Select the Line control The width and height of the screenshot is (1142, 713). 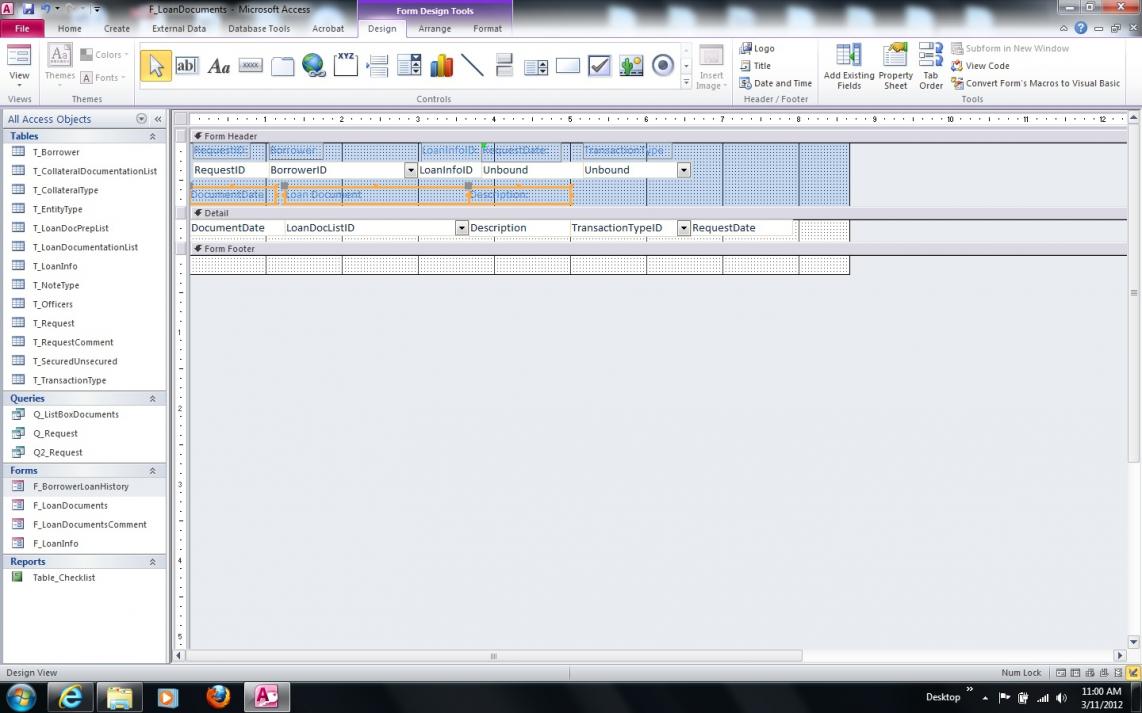pyautogui.click(x=473, y=66)
